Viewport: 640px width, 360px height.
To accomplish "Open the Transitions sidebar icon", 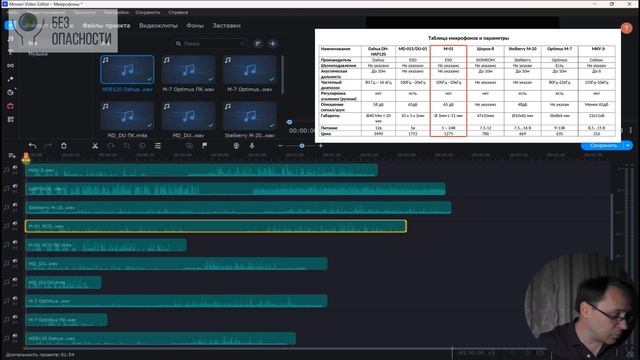I will pos(11,65).
